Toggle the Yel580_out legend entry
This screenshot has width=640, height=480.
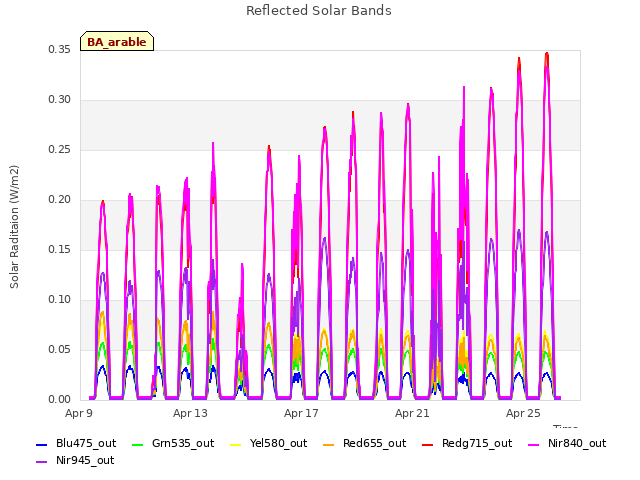[x=269, y=443]
